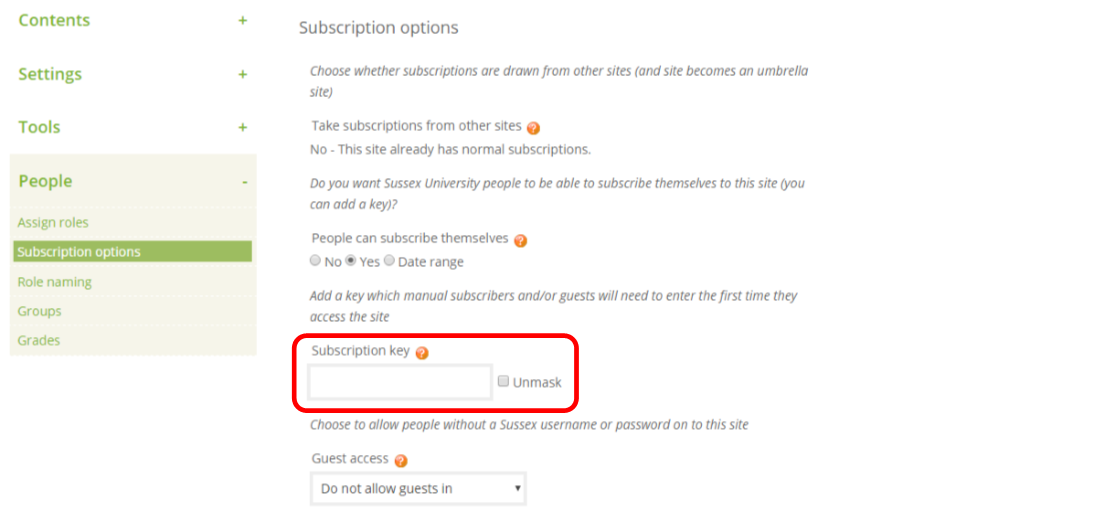
Task: Choose the Date range radio option
Action: click(389, 261)
